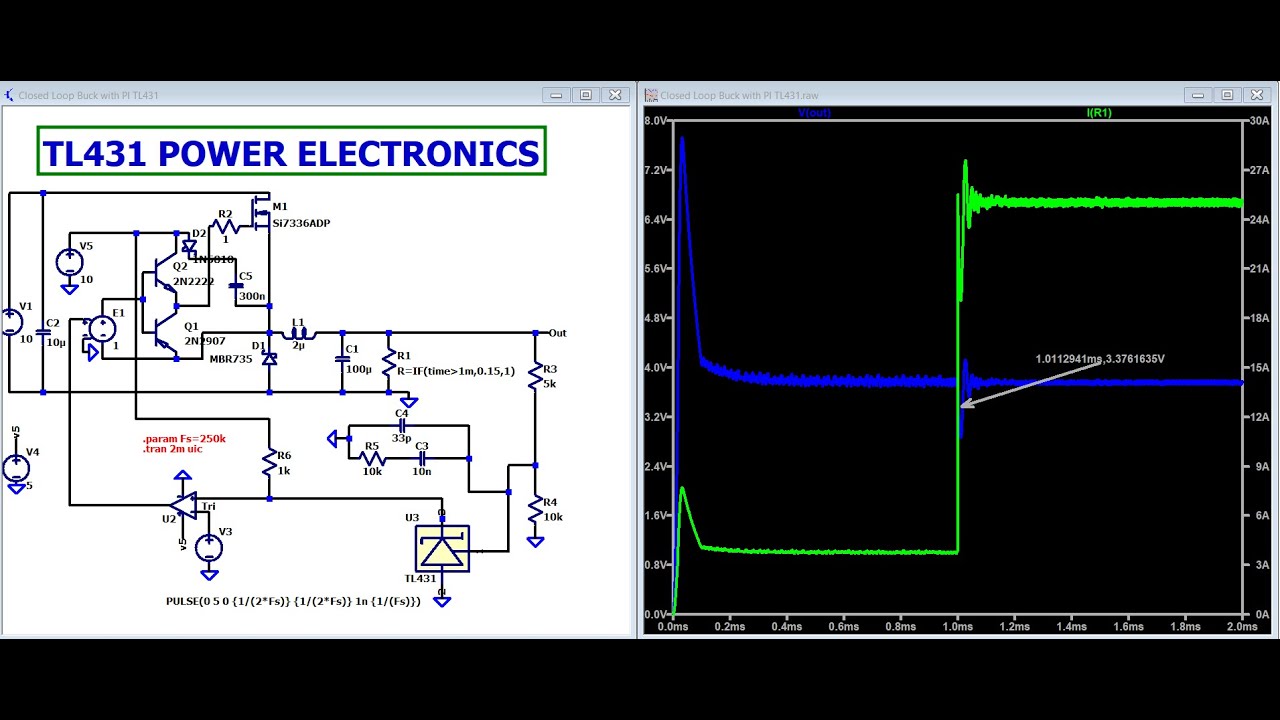
Task: Click the Q1 2N2907 transistor symbol
Action: pyautogui.click(x=166, y=332)
